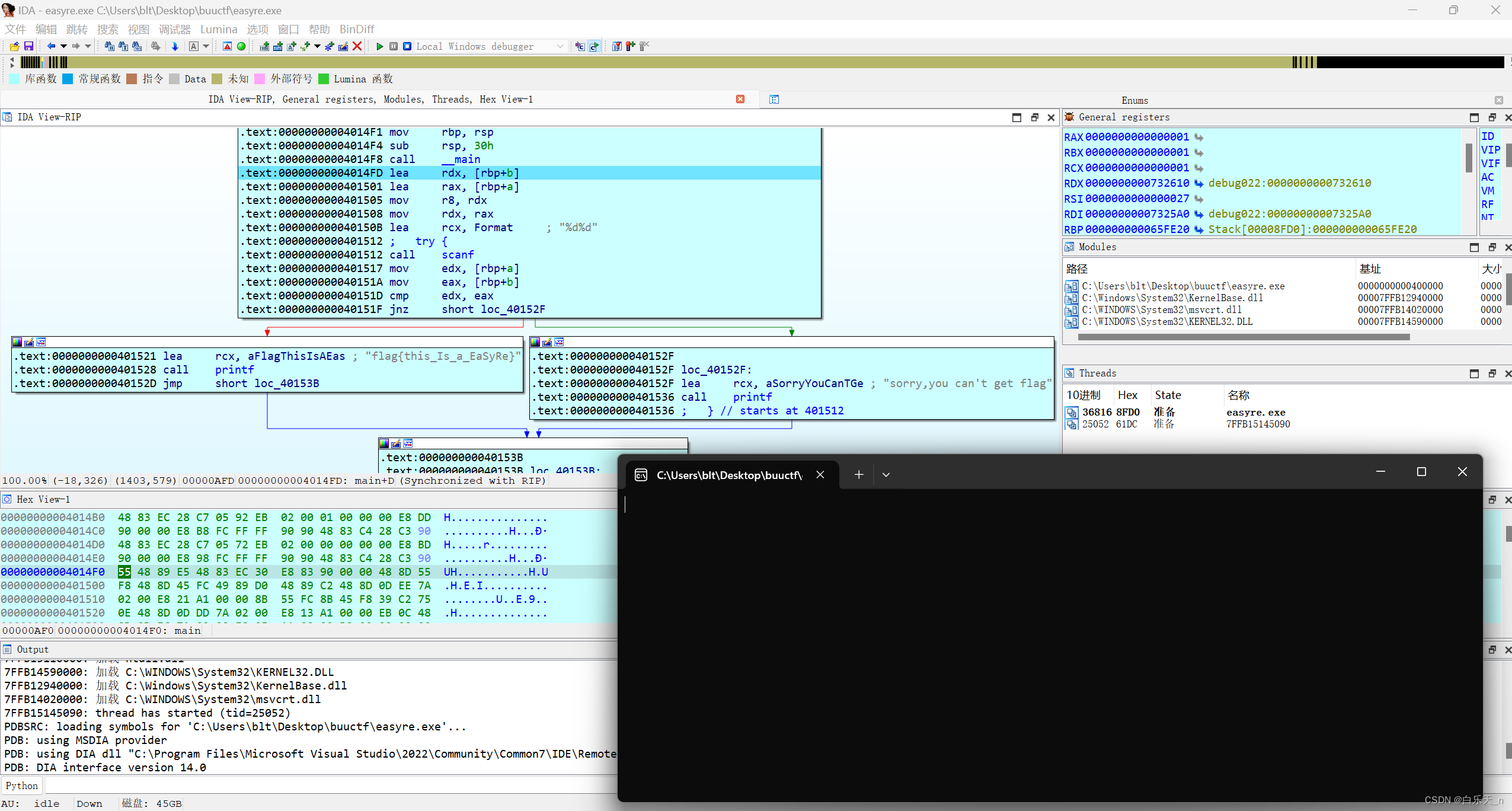Click the highlighted step toolbar icon
Image resolution: width=1512 pixels, height=811 pixels.
pos(594,46)
